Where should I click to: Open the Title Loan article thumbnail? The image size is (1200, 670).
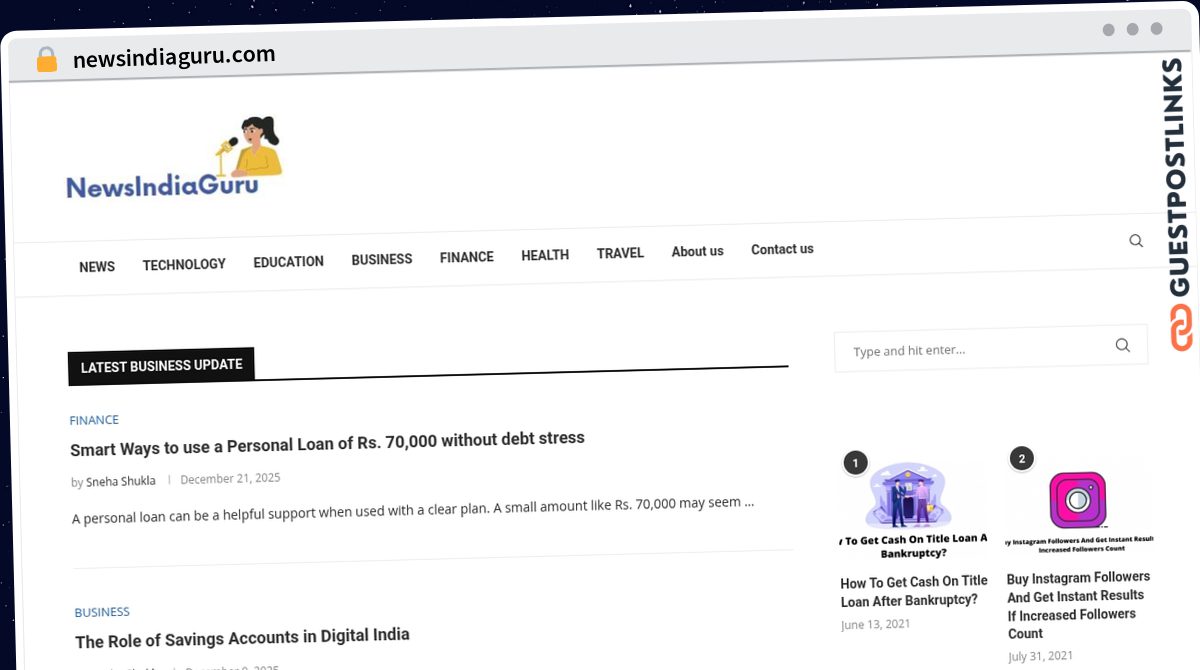click(x=913, y=508)
